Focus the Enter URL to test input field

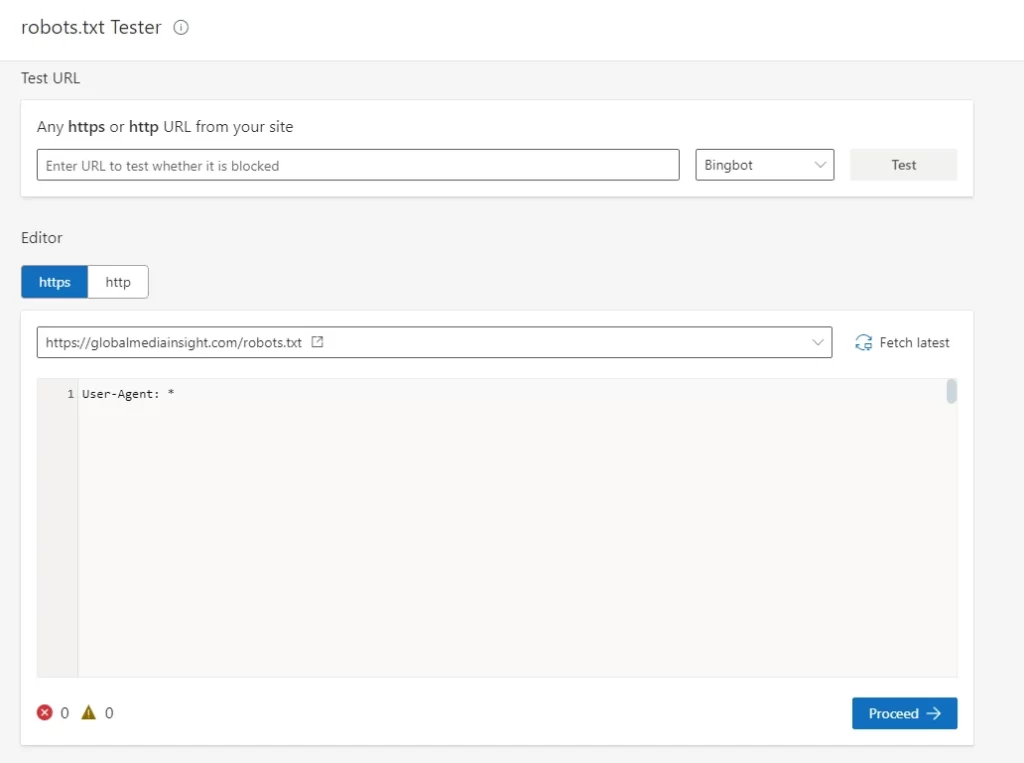[x=358, y=165]
